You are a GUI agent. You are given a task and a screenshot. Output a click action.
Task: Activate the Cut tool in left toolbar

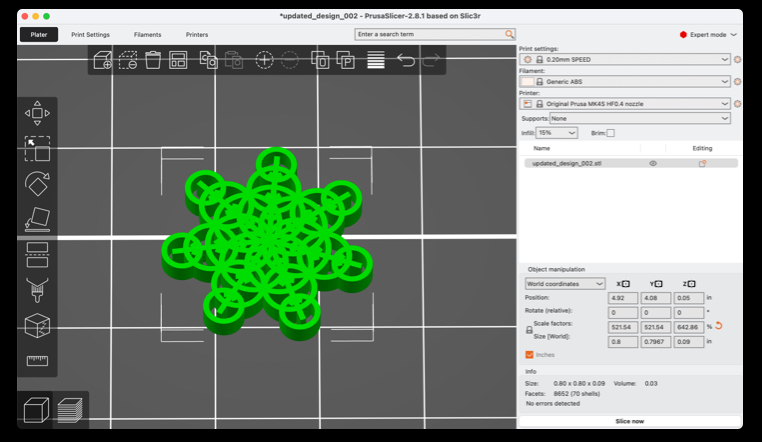37,254
